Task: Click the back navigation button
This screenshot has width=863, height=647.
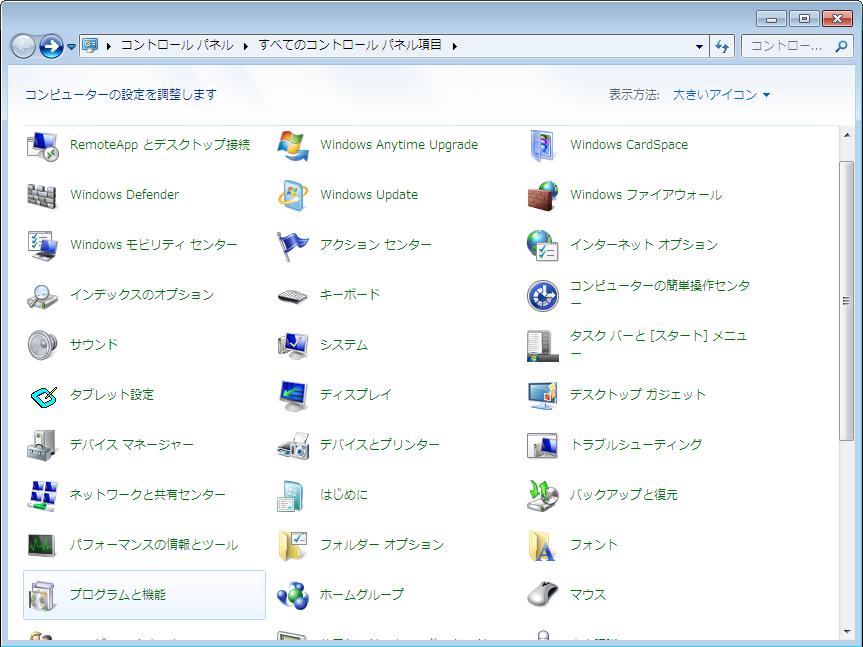Action: (x=23, y=47)
